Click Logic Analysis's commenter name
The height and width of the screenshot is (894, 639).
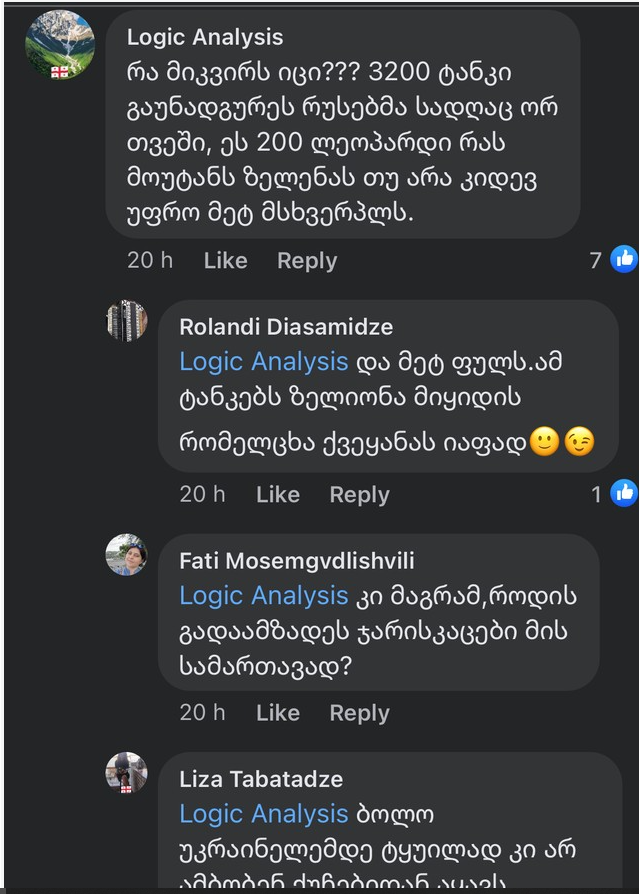coord(204,38)
